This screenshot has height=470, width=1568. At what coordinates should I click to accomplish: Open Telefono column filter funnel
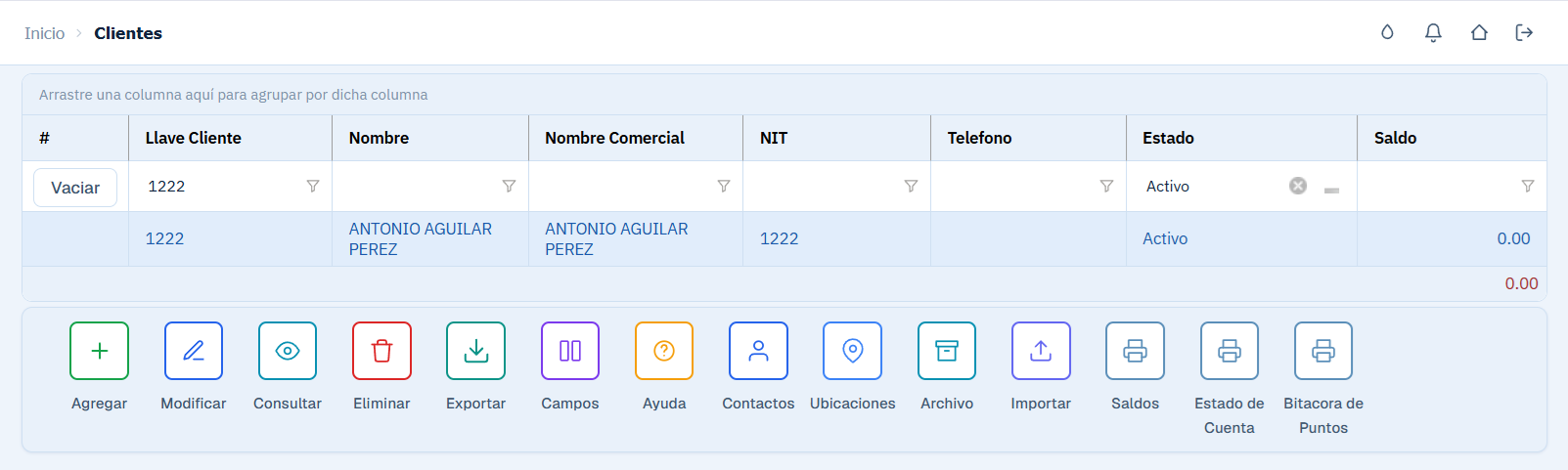[x=1106, y=186]
